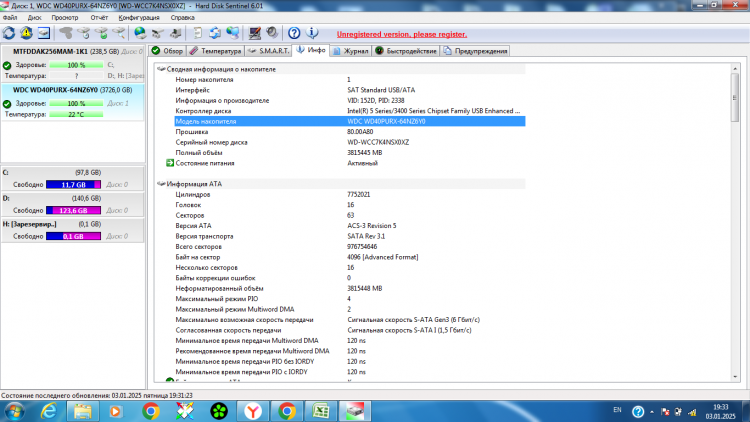Viewport: 750px width, 422px height.
Task: Open the Просмотр menu
Action: tap(65, 18)
